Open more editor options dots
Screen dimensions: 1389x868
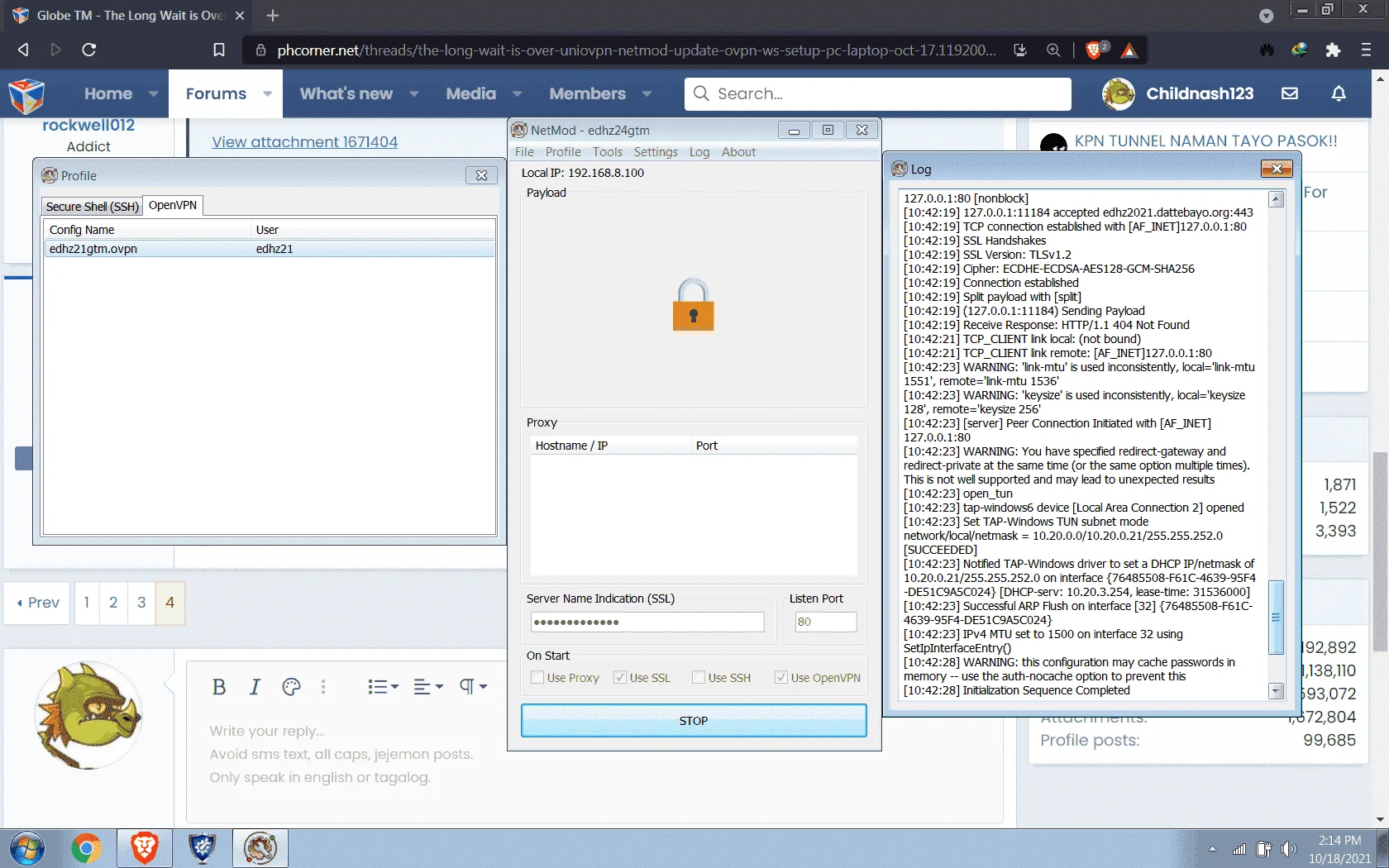tap(323, 687)
